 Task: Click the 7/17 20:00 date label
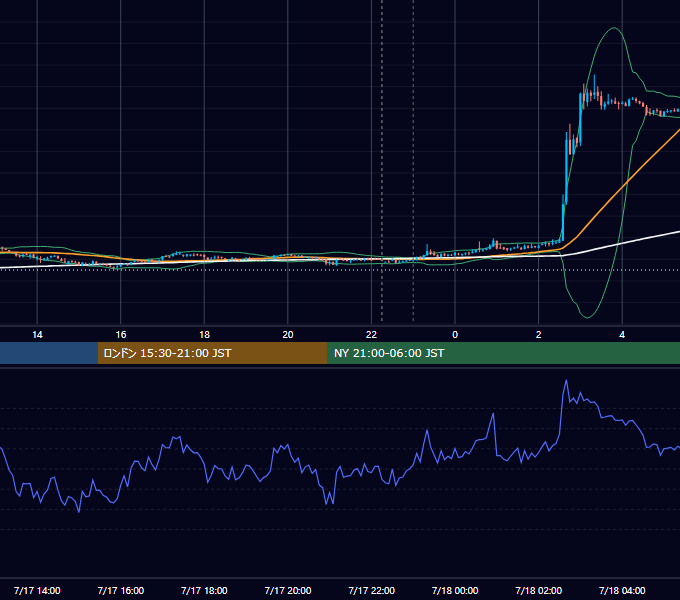[x=288, y=590]
